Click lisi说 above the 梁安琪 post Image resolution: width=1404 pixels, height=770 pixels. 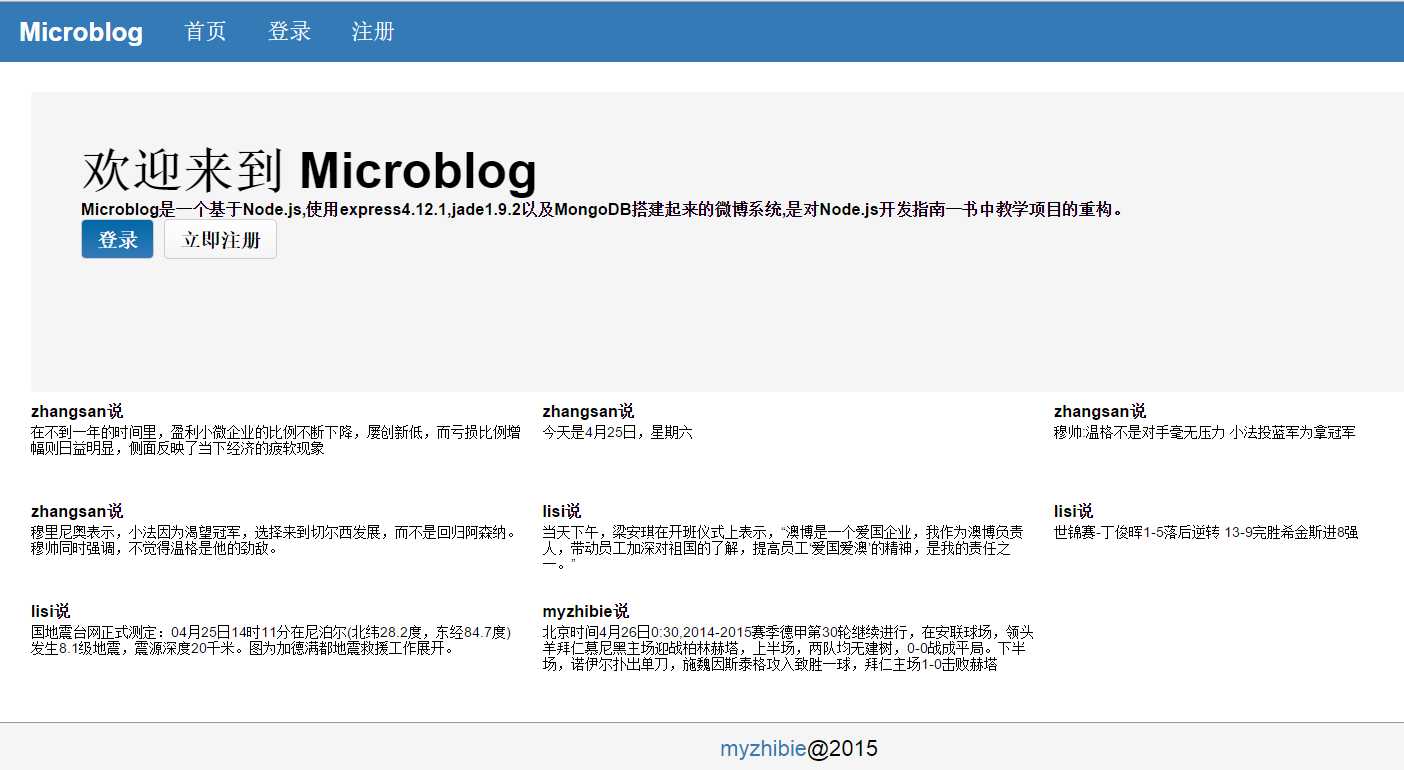(x=562, y=511)
